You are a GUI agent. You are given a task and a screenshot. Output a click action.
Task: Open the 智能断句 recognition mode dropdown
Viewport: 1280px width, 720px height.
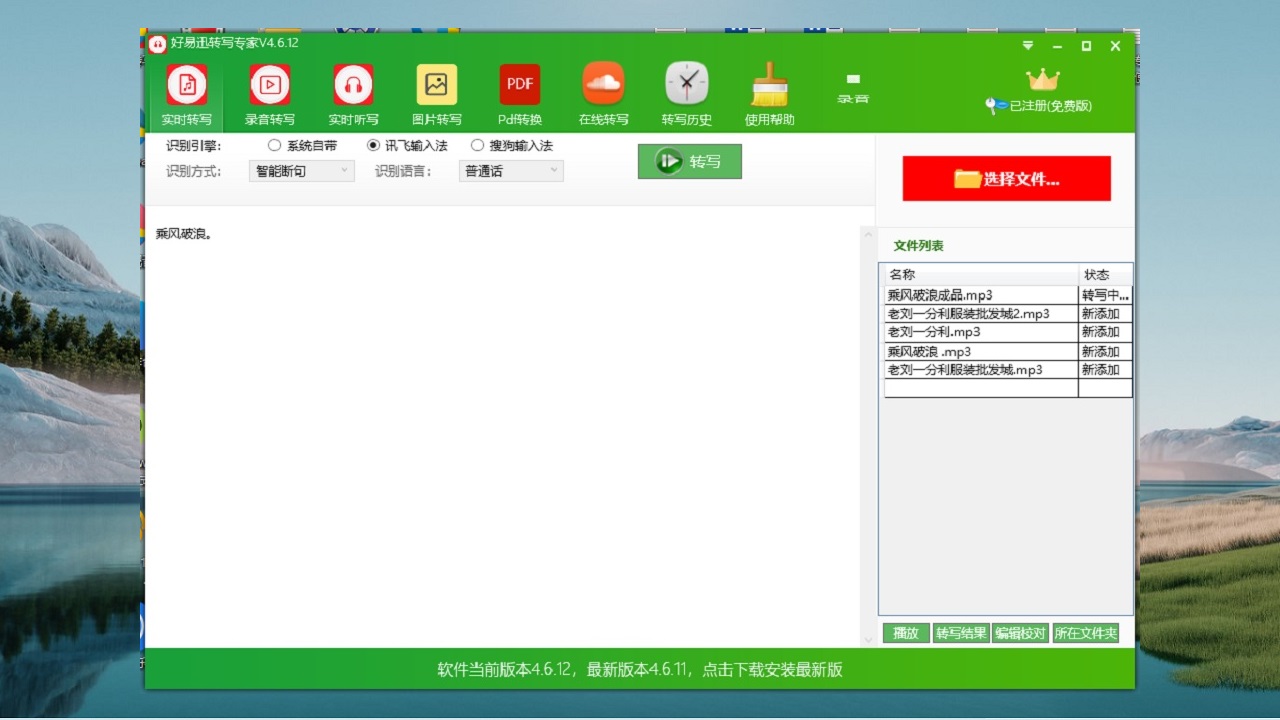pyautogui.click(x=301, y=171)
